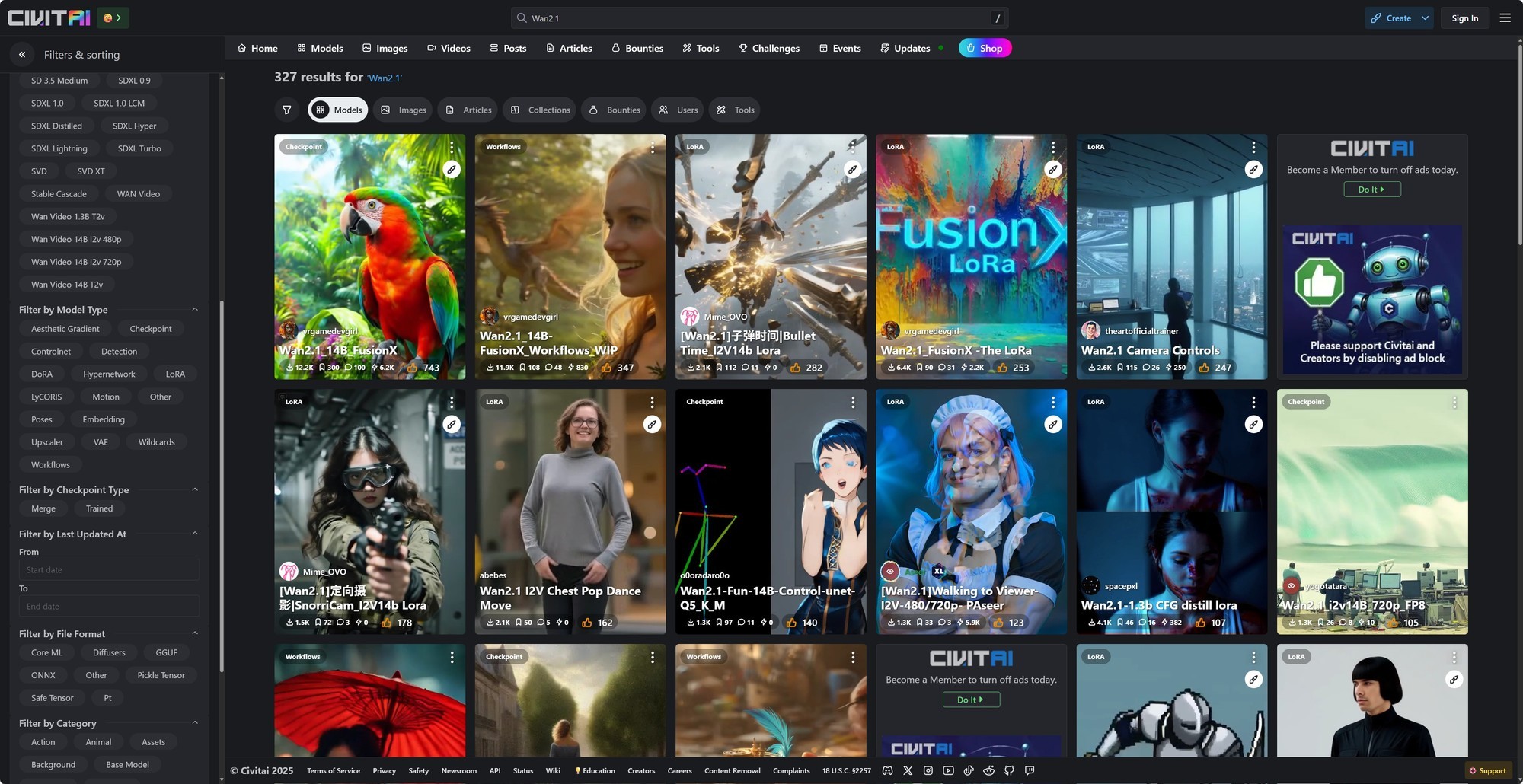Switch to the Images results tab

pos(404,110)
